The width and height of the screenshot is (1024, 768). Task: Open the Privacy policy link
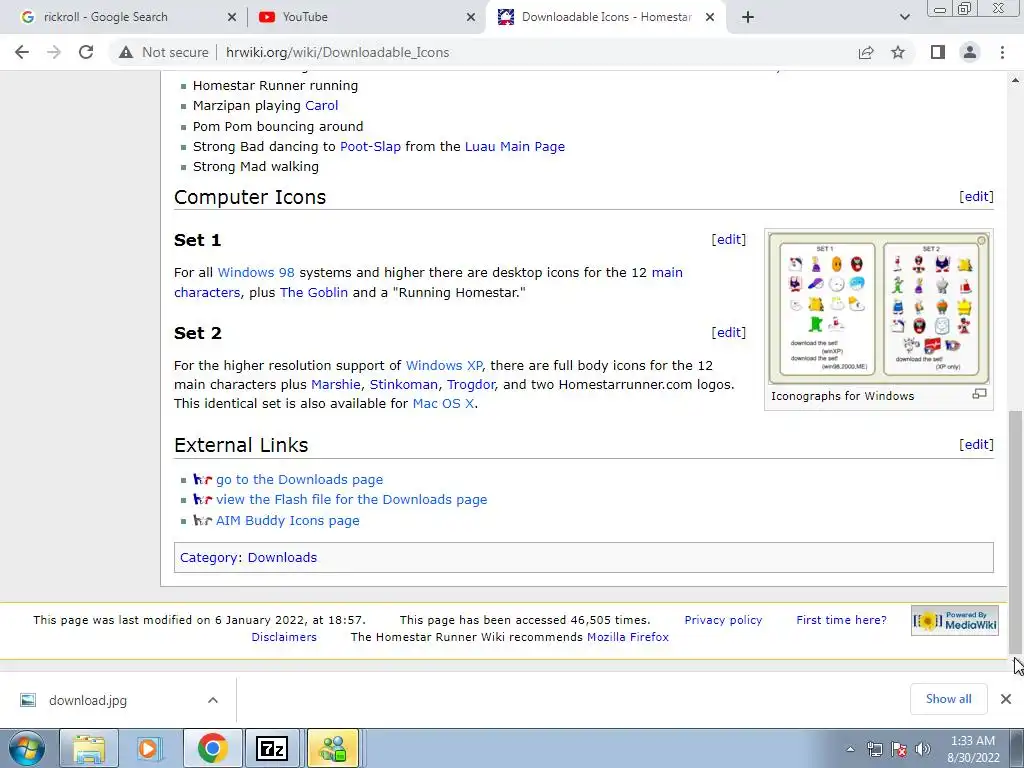pyautogui.click(x=723, y=620)
